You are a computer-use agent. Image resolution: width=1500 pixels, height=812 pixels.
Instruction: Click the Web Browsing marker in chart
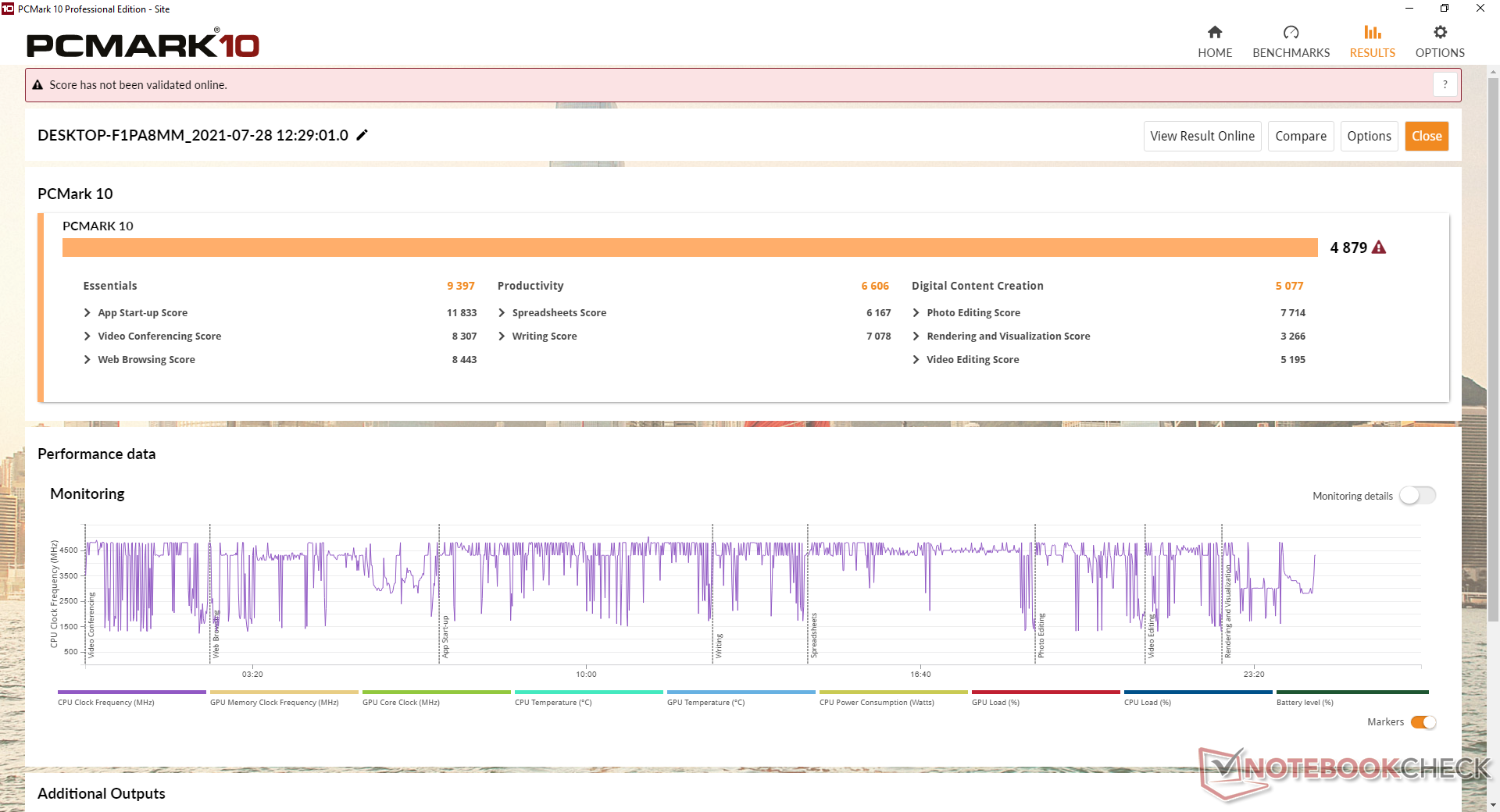point(216,634)
